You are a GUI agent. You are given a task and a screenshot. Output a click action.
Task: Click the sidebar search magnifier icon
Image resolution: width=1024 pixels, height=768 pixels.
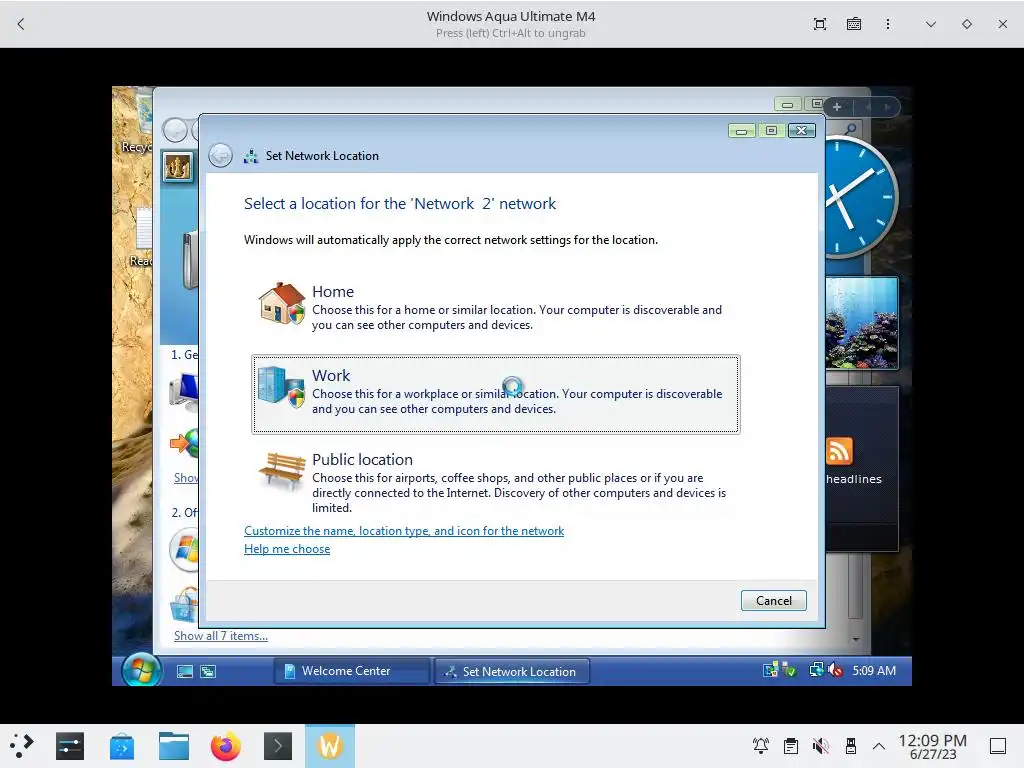pyautogui.click(x=850, y=129)
